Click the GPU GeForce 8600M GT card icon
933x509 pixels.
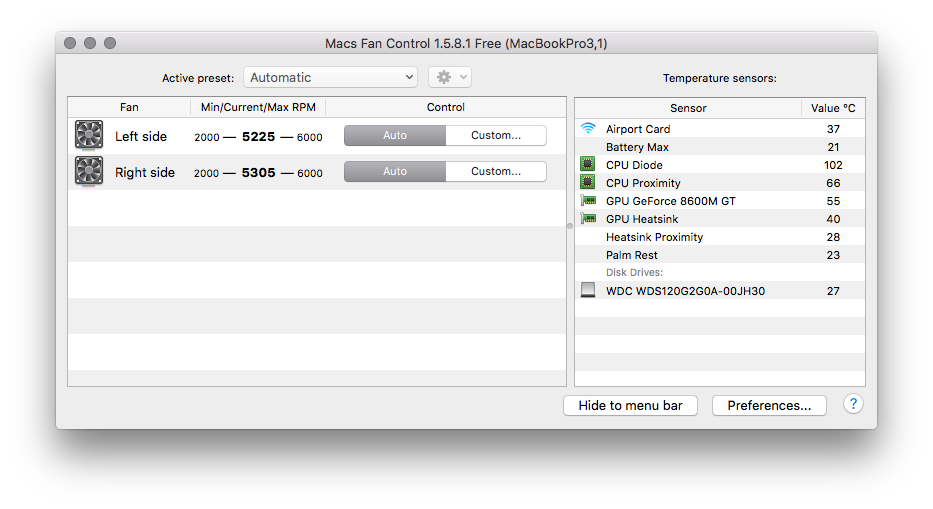[588, 201]
